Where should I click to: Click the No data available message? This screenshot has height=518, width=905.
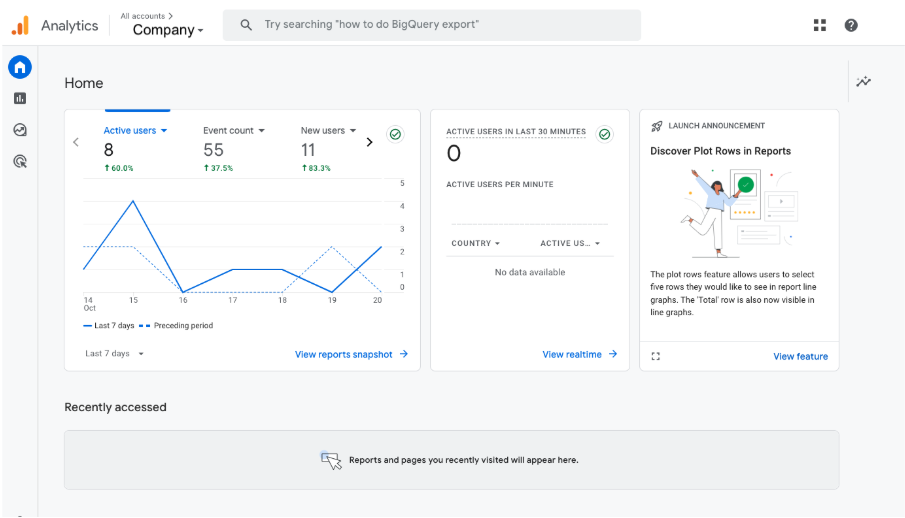coord(530,272)
